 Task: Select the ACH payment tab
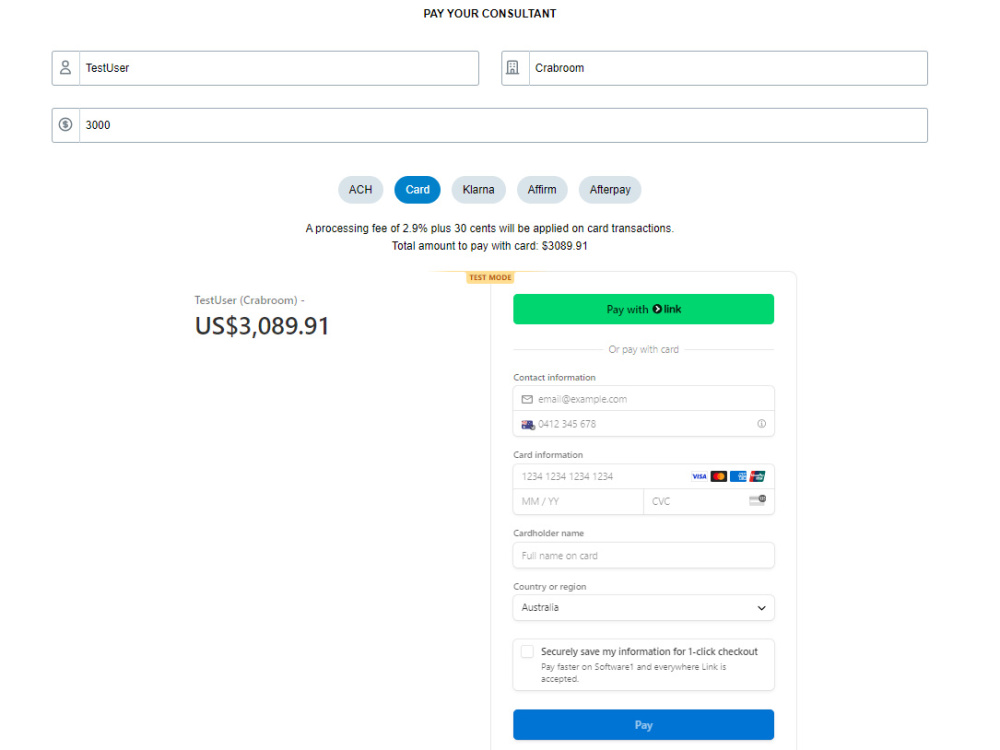pyautogui.click(x=360, y=190)
